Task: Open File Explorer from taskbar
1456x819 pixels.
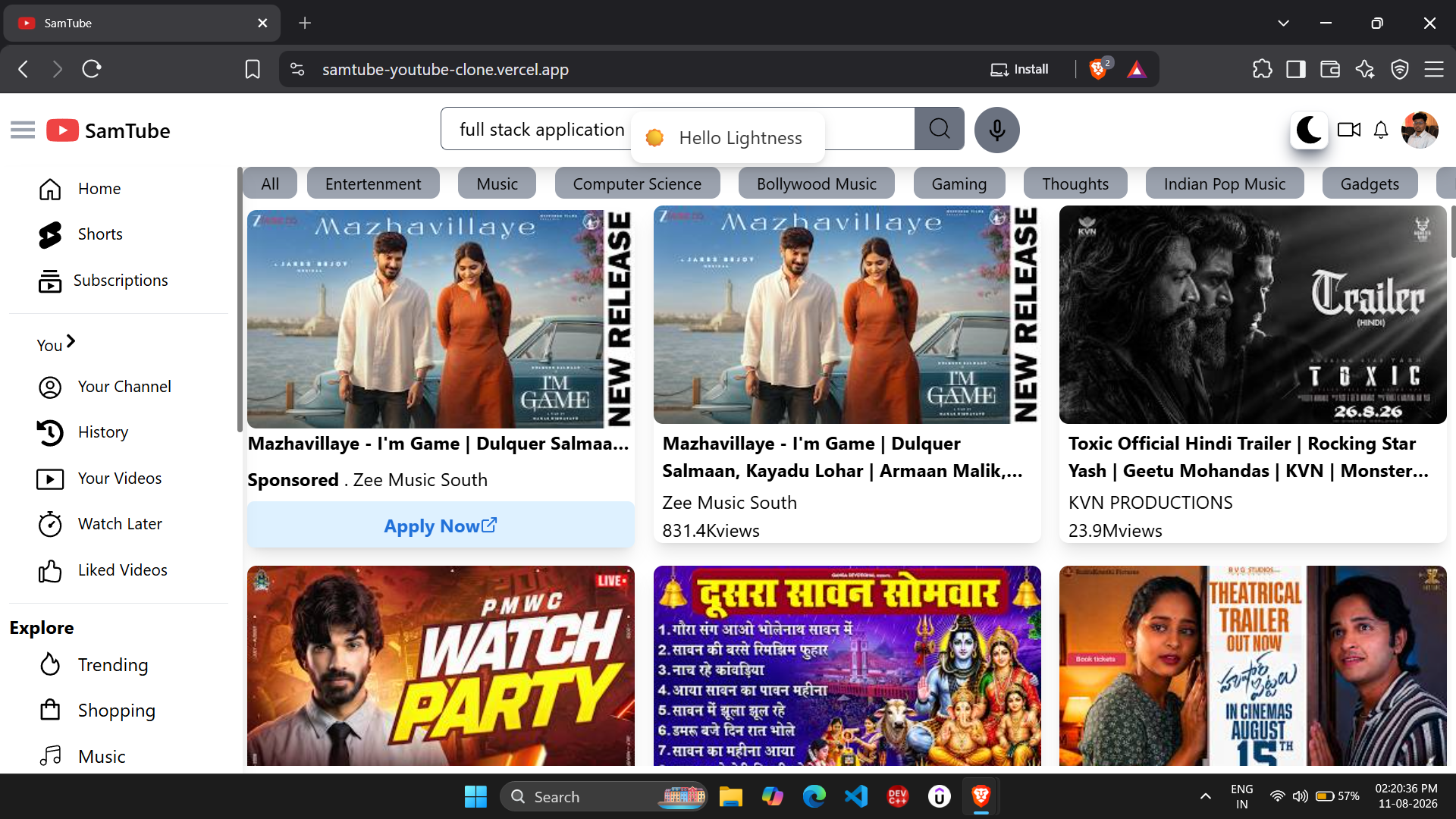Action: 730,796
